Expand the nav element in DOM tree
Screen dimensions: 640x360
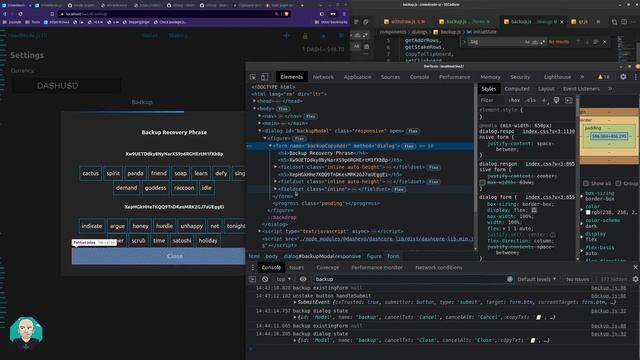point(260,116)
